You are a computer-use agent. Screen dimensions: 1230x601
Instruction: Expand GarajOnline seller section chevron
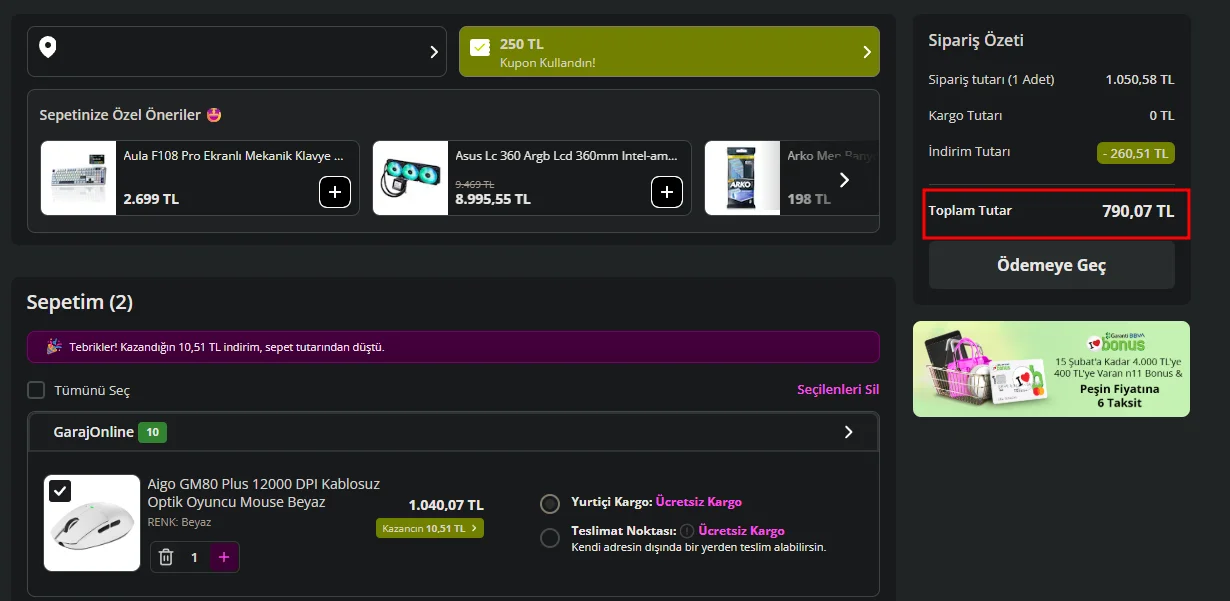(849, 432)
